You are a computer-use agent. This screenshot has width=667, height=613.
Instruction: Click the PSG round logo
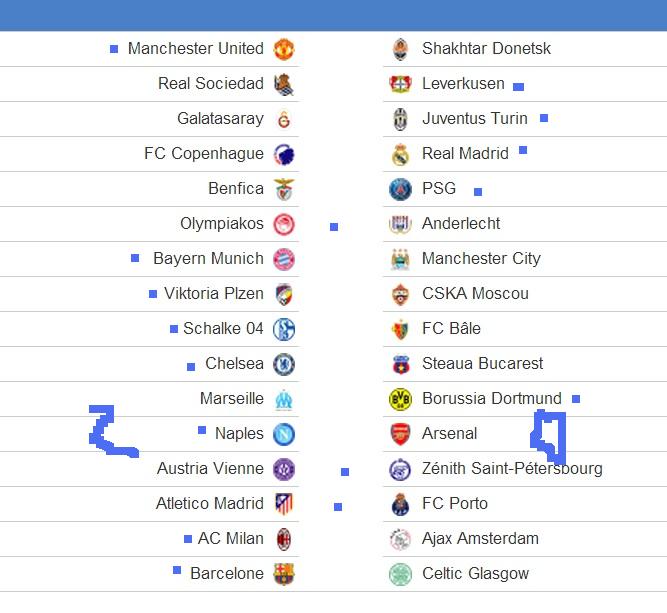[x=400, y=189]
